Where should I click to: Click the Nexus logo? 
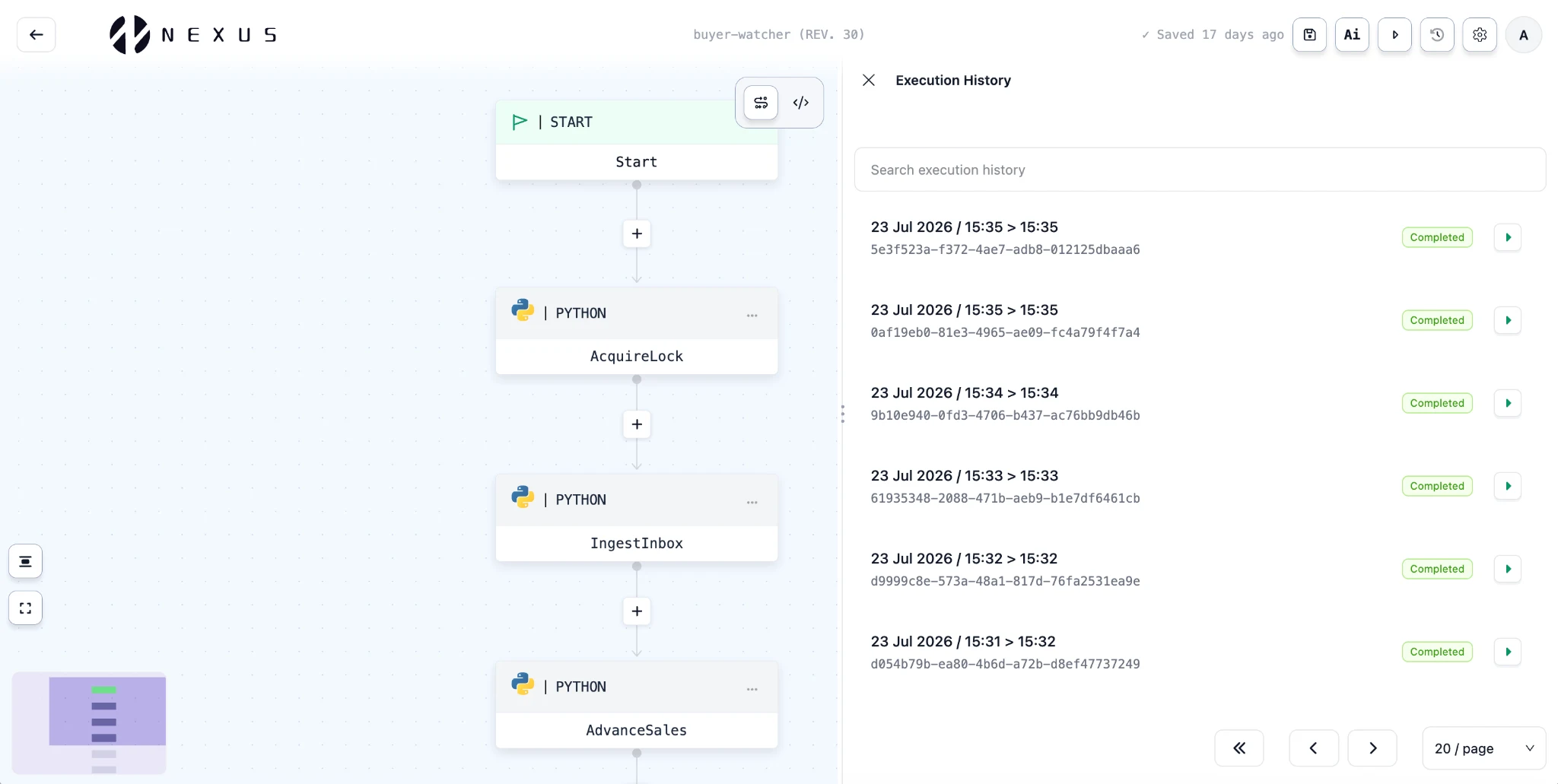193,34
